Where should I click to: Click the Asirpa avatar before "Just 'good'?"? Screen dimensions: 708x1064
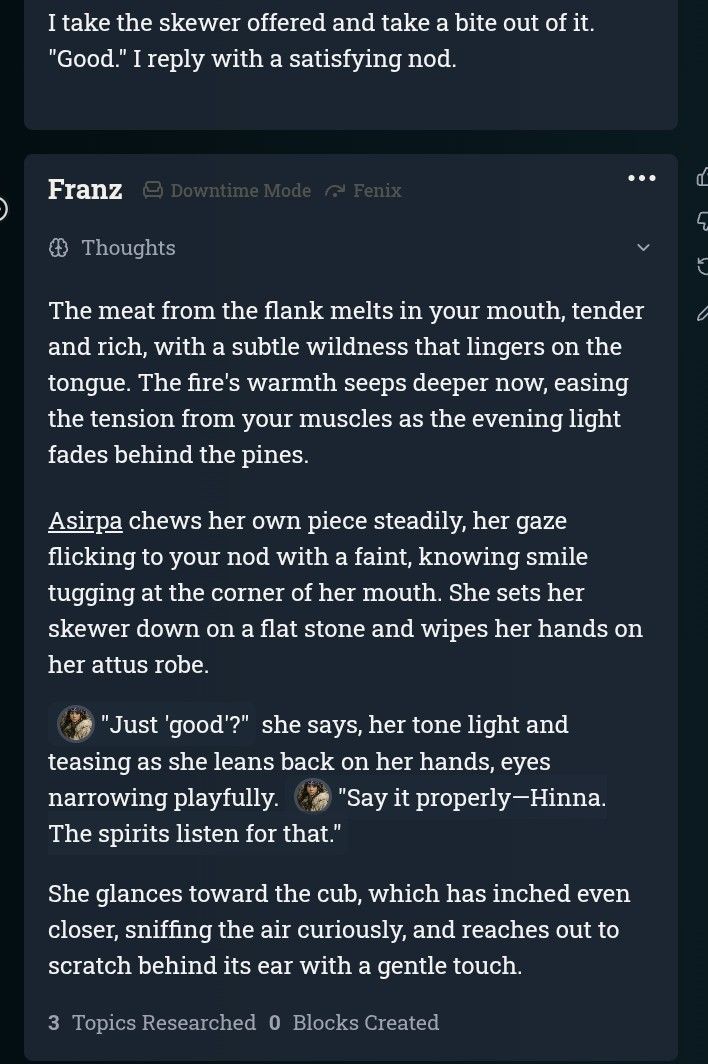(x=75, y=723)
